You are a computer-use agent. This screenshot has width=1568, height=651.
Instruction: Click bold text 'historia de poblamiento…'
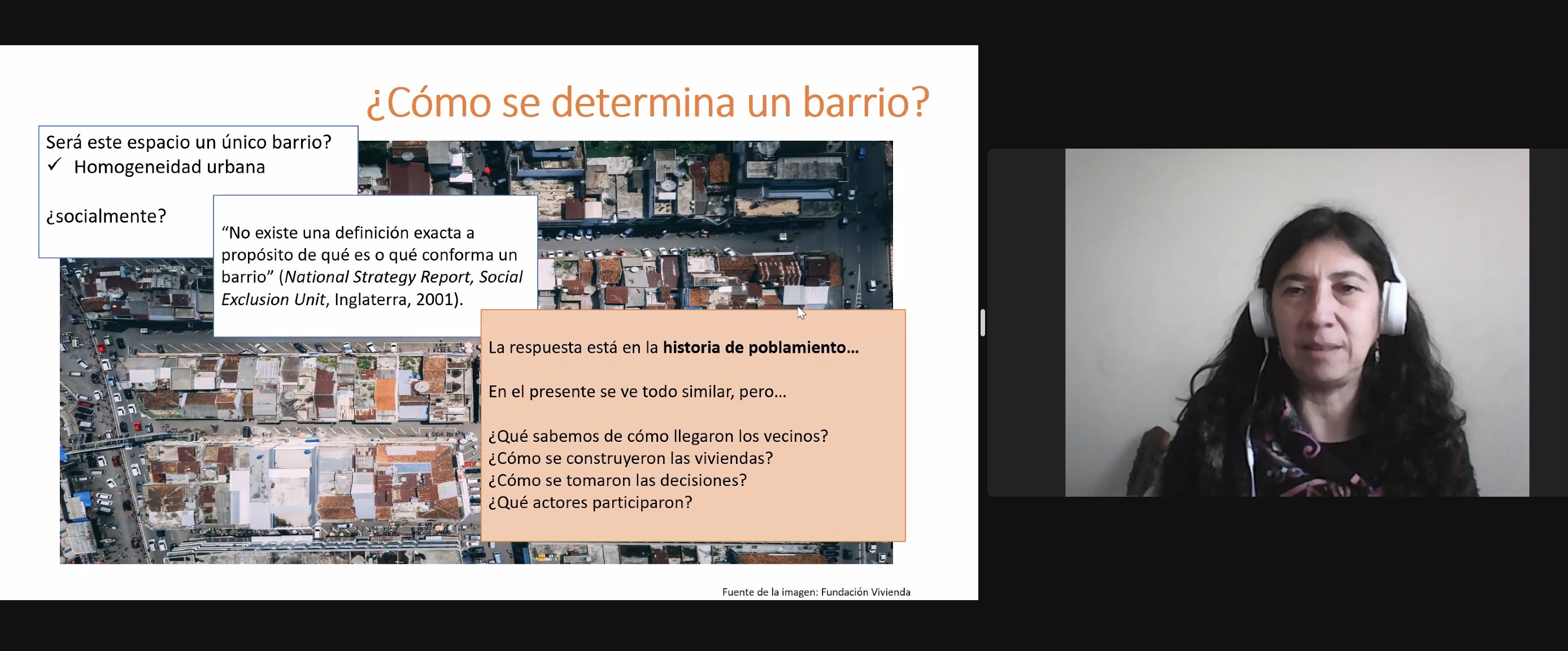760,348
